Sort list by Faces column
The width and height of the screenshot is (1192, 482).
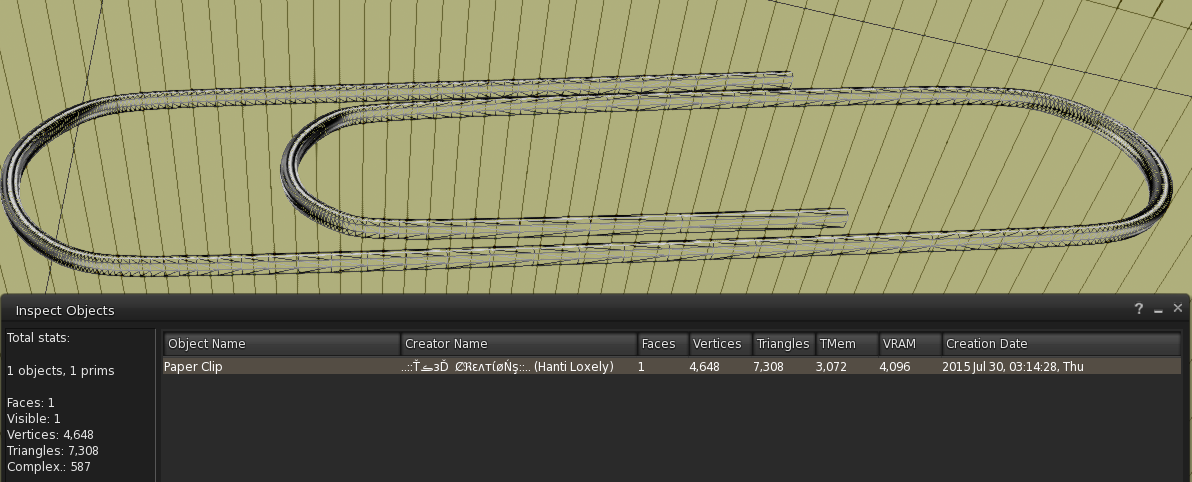(663, 344)
